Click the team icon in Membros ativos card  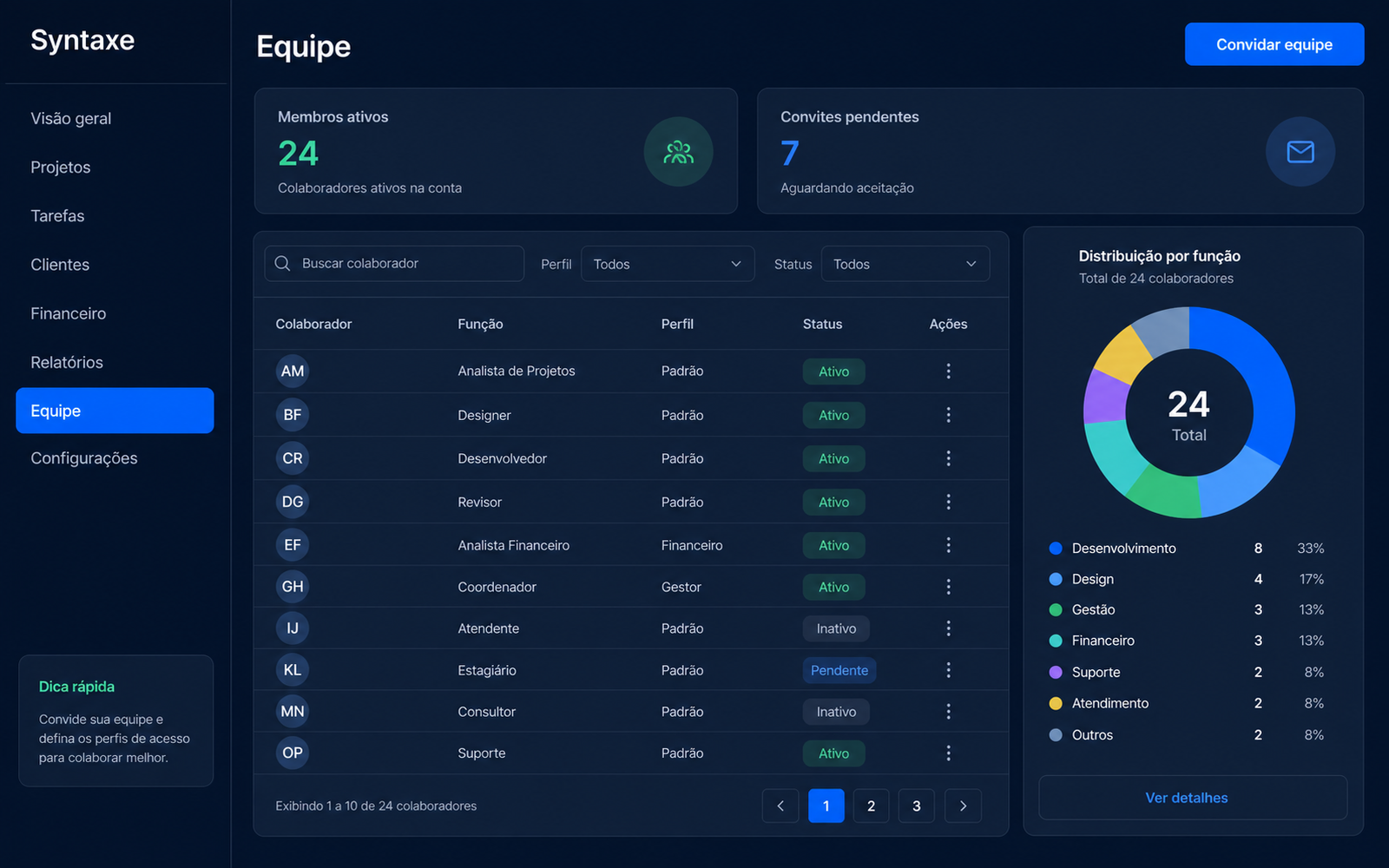[678, 152]
